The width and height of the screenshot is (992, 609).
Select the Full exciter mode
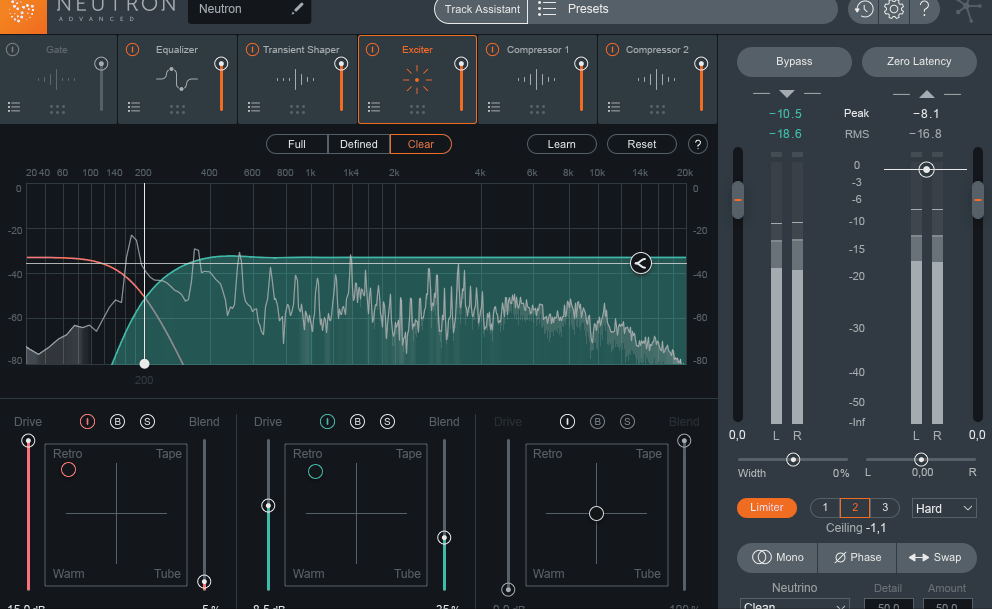click(297, 144)
